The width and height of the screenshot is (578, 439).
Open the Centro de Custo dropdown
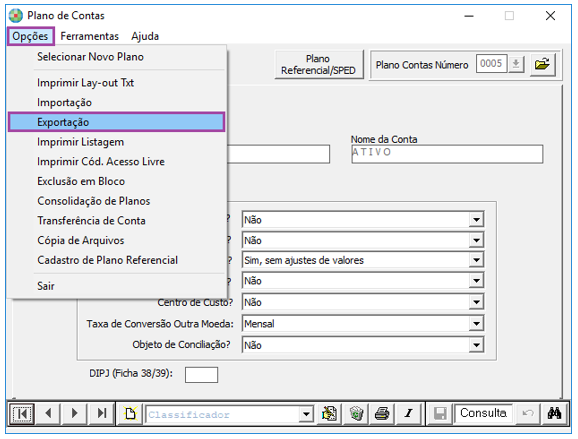pyautogui.click(x=476, y=303)
